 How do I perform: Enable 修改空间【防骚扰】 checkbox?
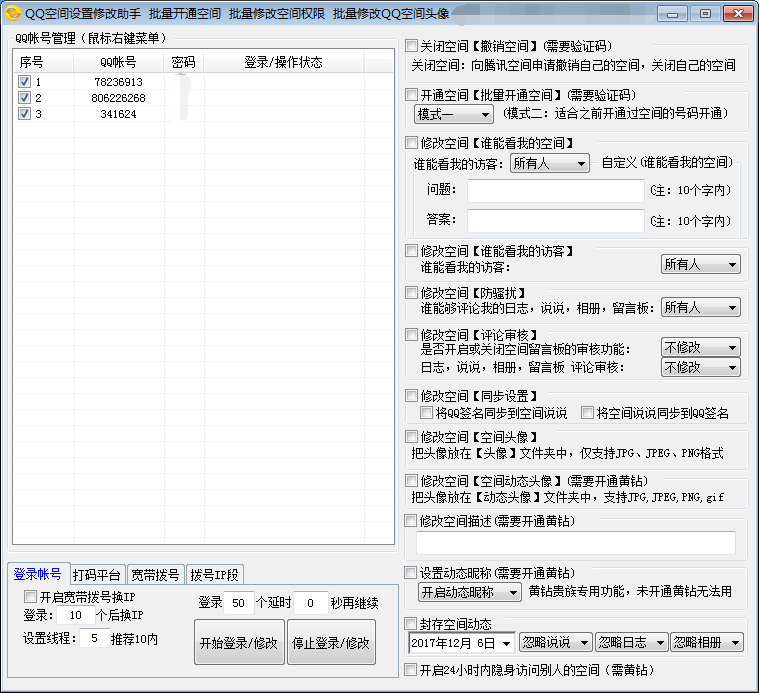tap(411, 292)
